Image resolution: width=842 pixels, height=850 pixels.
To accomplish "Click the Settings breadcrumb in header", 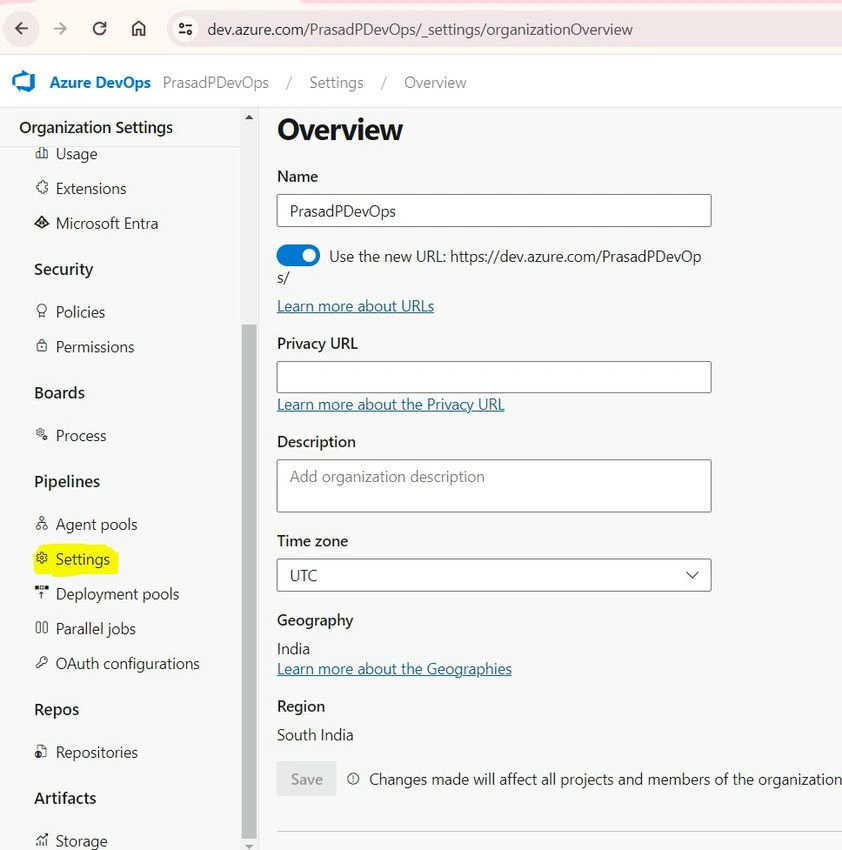I will [336, 82].
